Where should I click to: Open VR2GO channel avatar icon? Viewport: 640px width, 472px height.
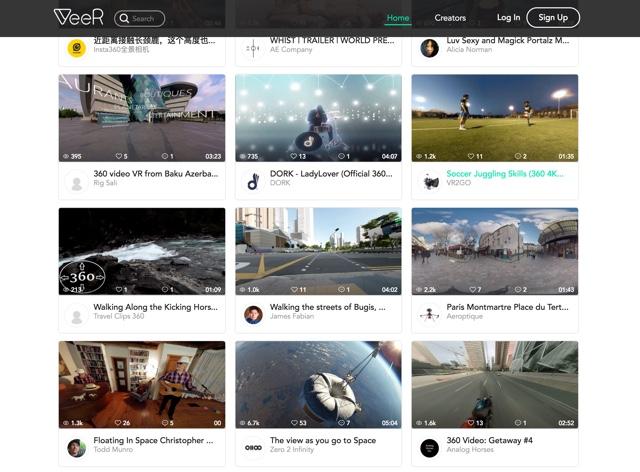pos(430,181)
